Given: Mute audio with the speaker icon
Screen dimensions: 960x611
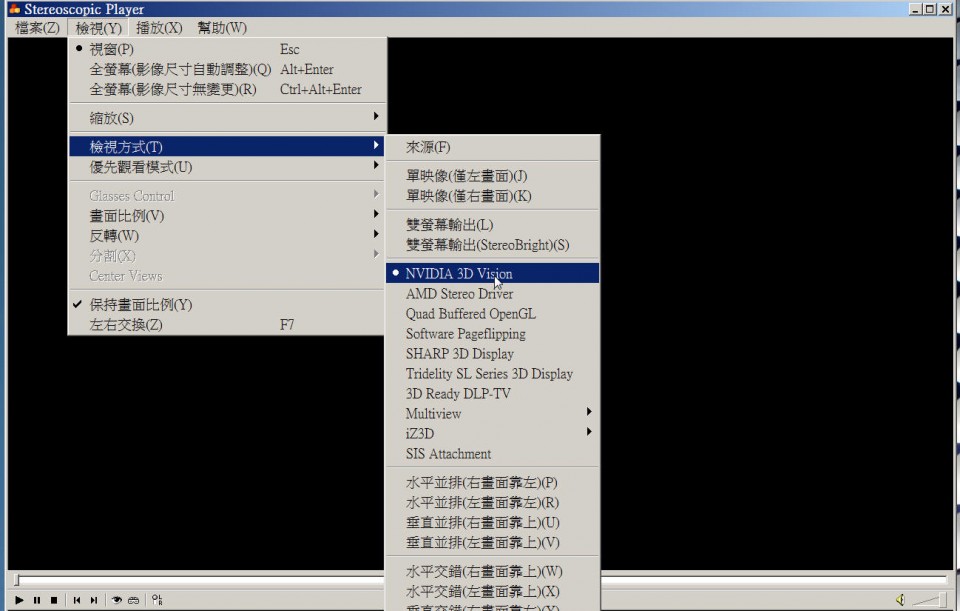Looking at the screenshot, I should 900,600.
